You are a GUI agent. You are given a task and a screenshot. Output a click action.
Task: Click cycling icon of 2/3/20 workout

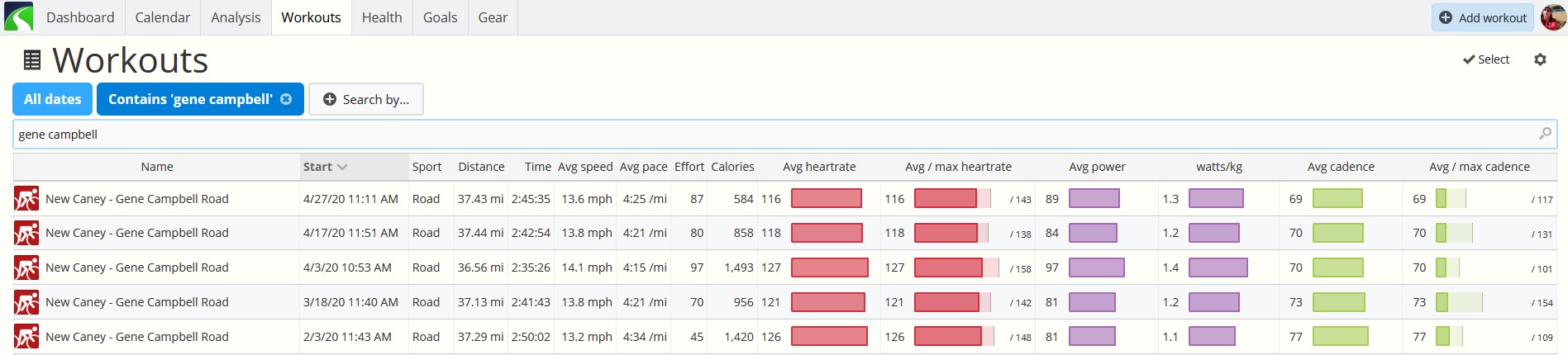pyautogui.click(x=26, y=337)
